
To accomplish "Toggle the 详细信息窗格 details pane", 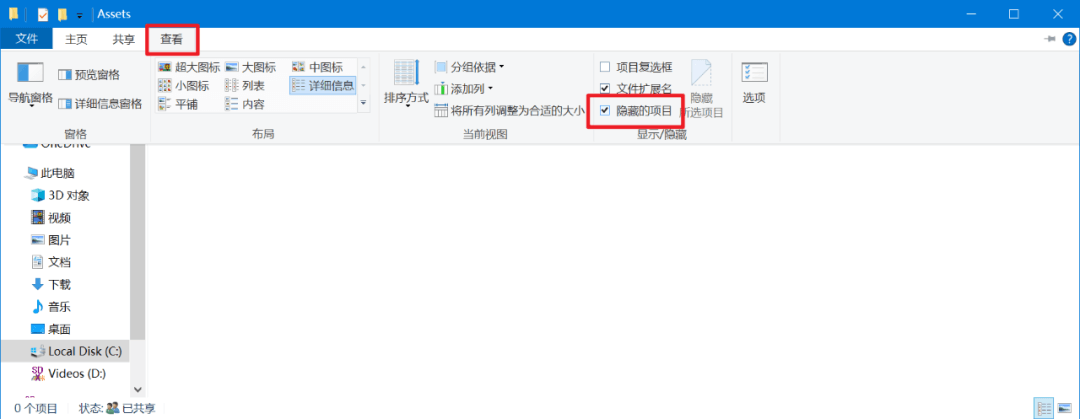I will click(100, 103).
